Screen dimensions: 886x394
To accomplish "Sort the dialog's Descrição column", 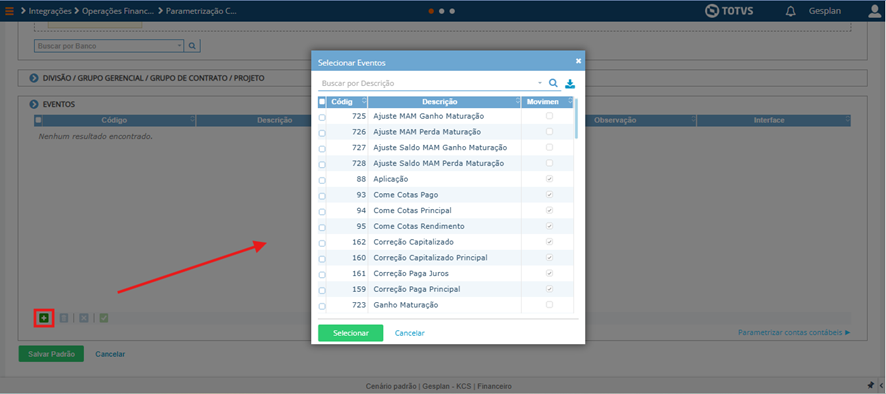I will coord(518,102).
